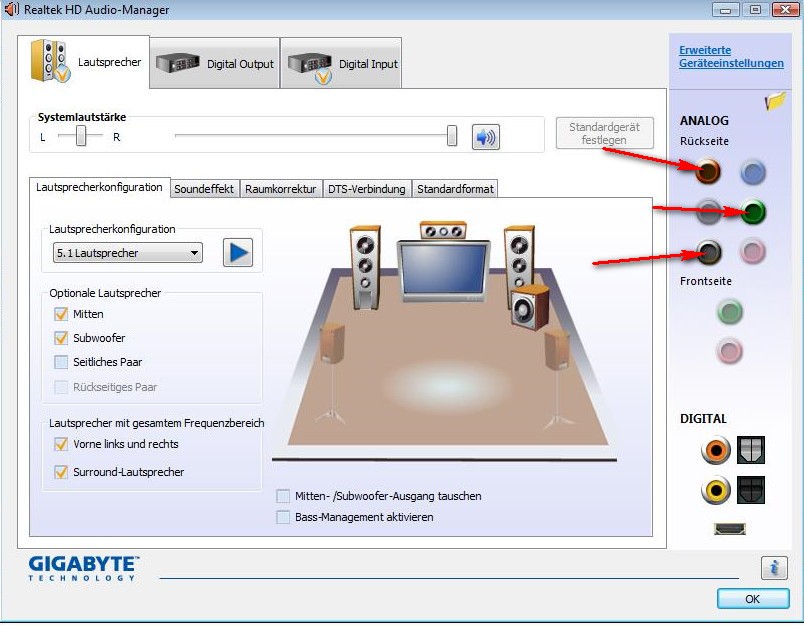804x626 pixels.
Task: Click the upper optical digital connector icon
Action: point(751,450)
